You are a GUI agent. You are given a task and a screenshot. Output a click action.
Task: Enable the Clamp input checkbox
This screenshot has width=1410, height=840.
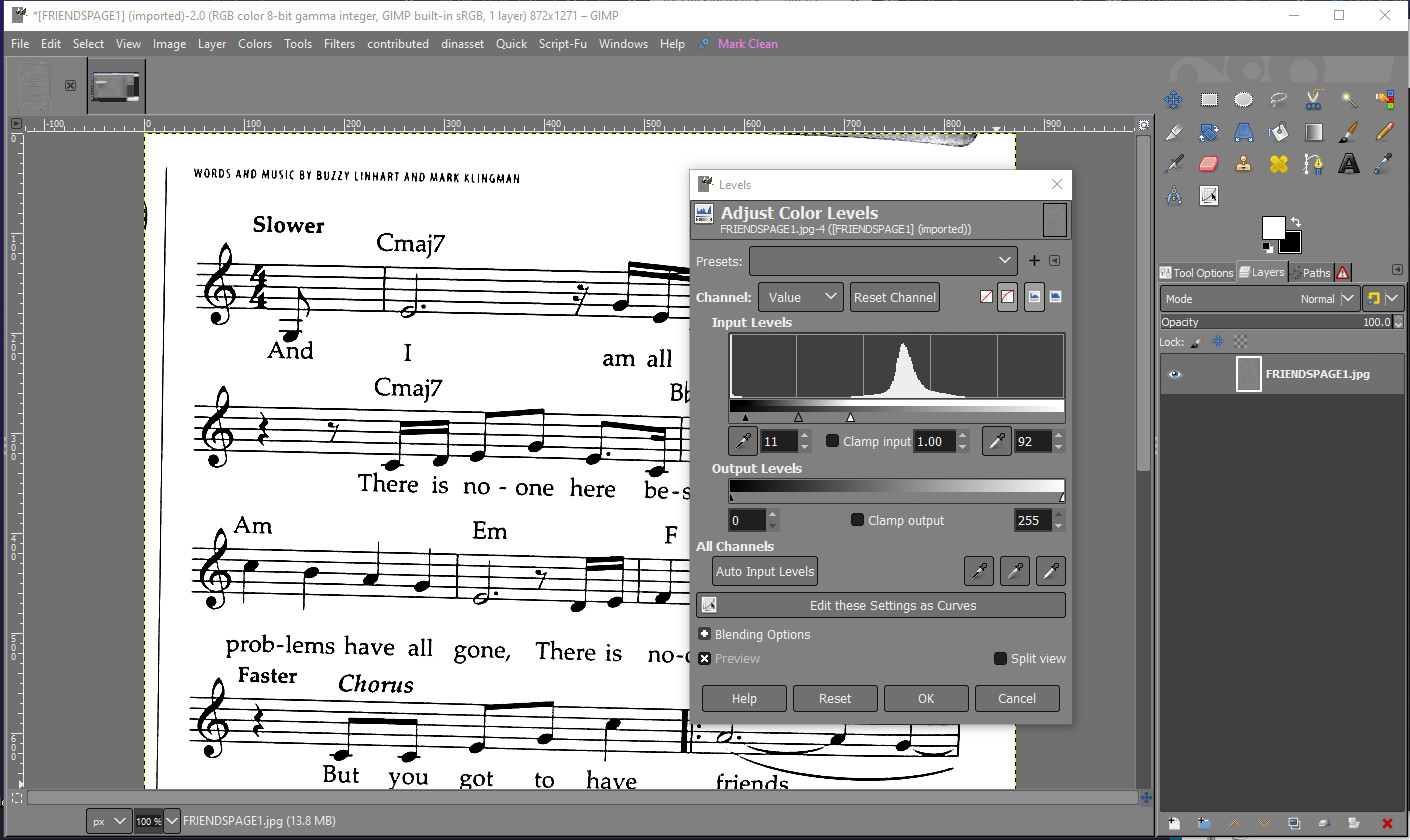click(832, 441)
